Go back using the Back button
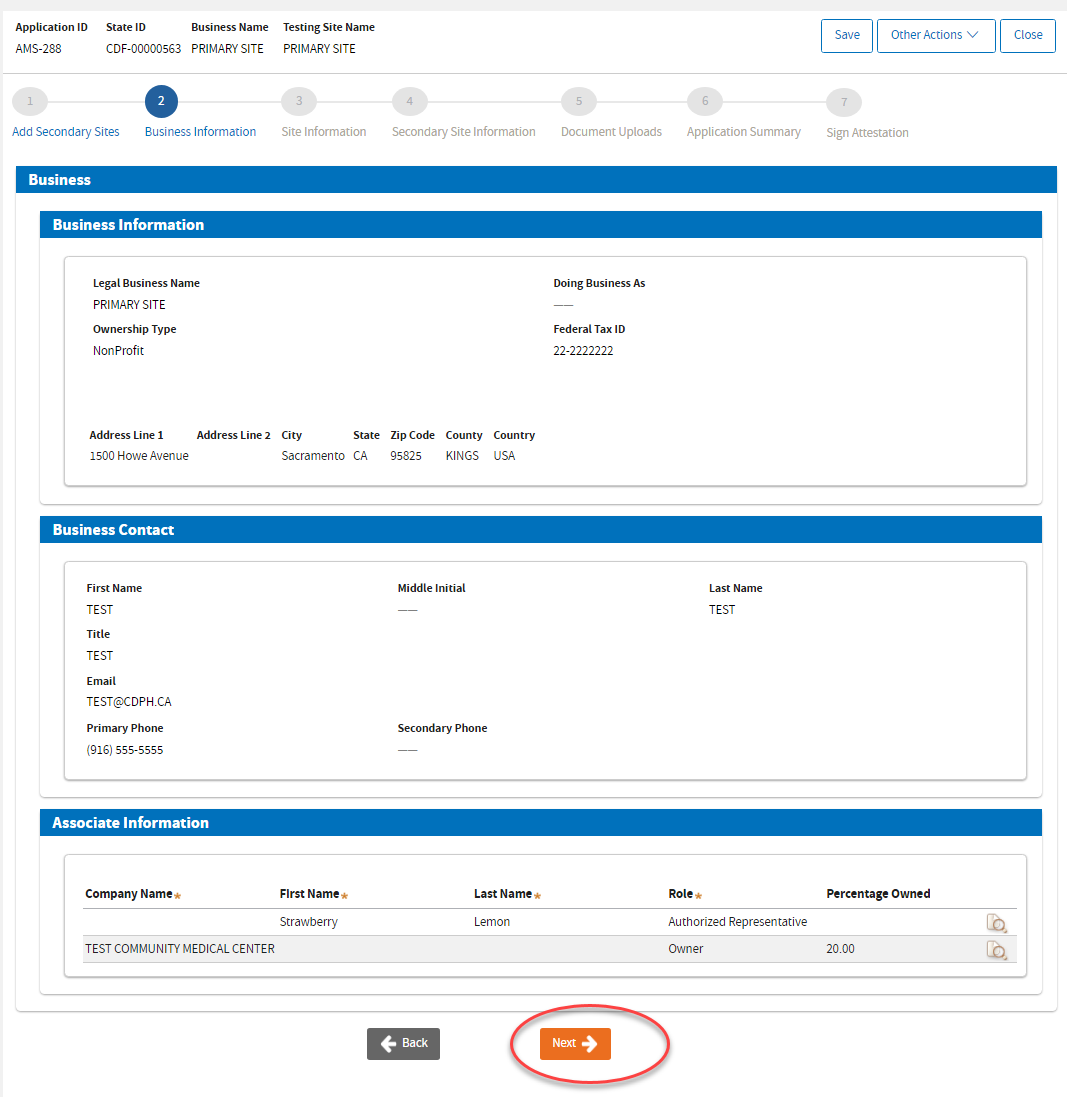This screenshot has width=1067, height=1097. click(x=403, y=1043)
